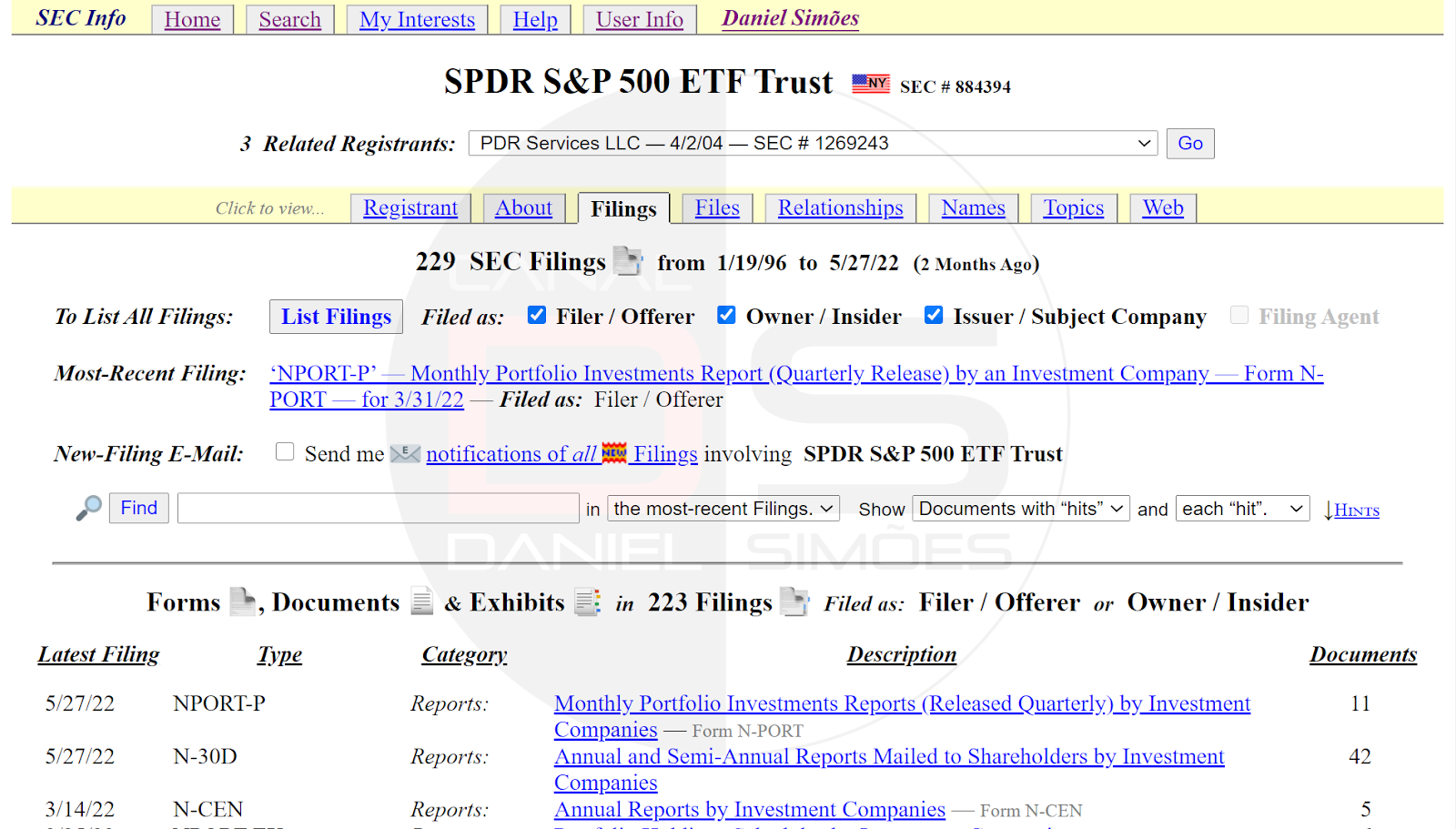Select the N-CEN type cell
The width and height of the screenshot is (1456, 829).
(207, 809)
